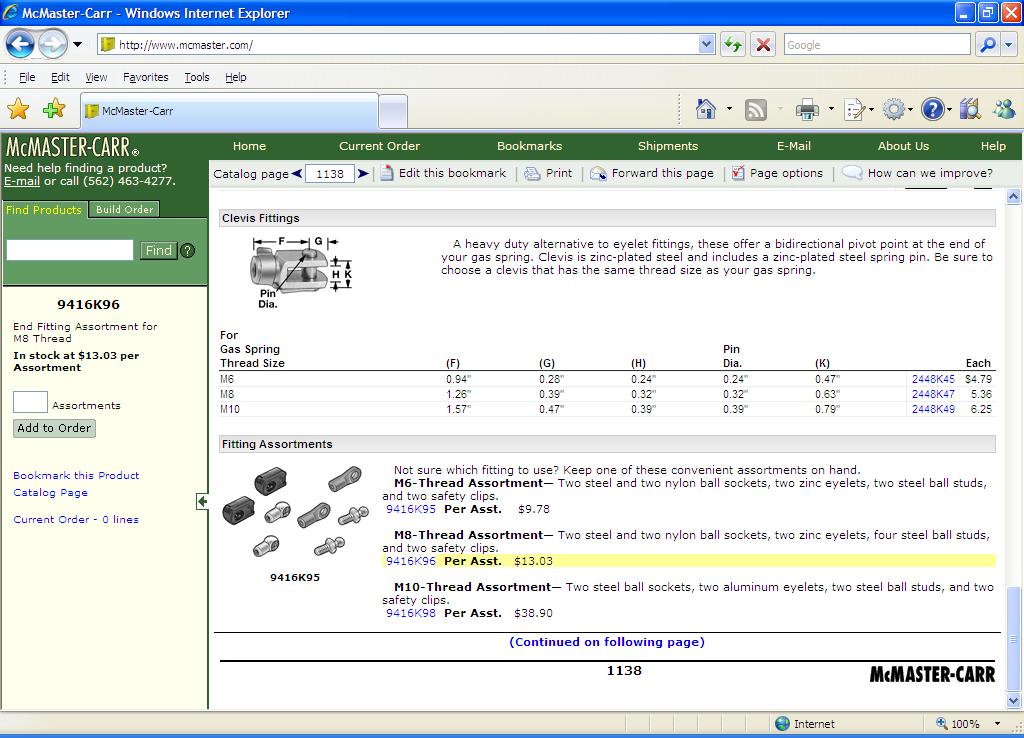Open the zoom level dropdown

997,724
